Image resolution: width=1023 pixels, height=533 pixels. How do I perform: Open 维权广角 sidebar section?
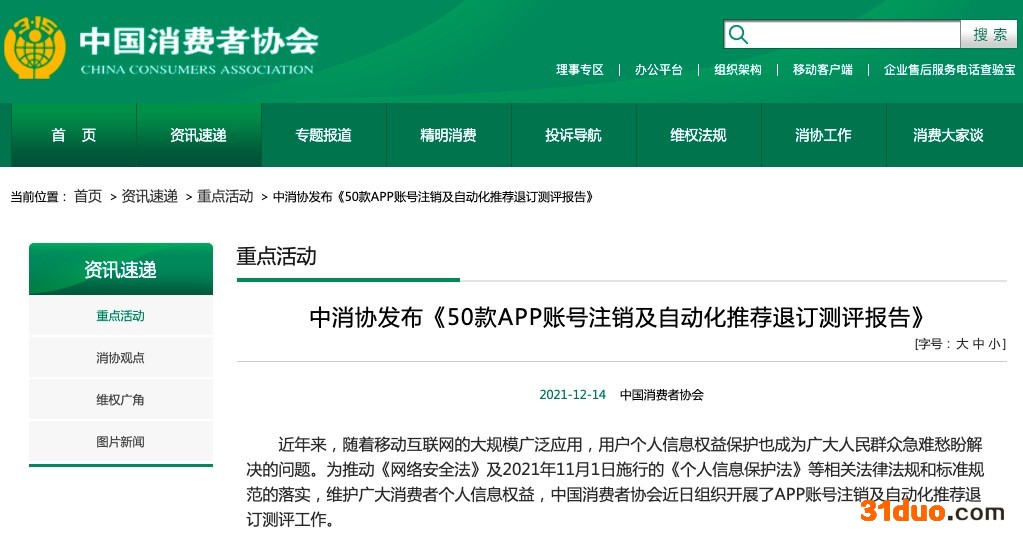120,400
